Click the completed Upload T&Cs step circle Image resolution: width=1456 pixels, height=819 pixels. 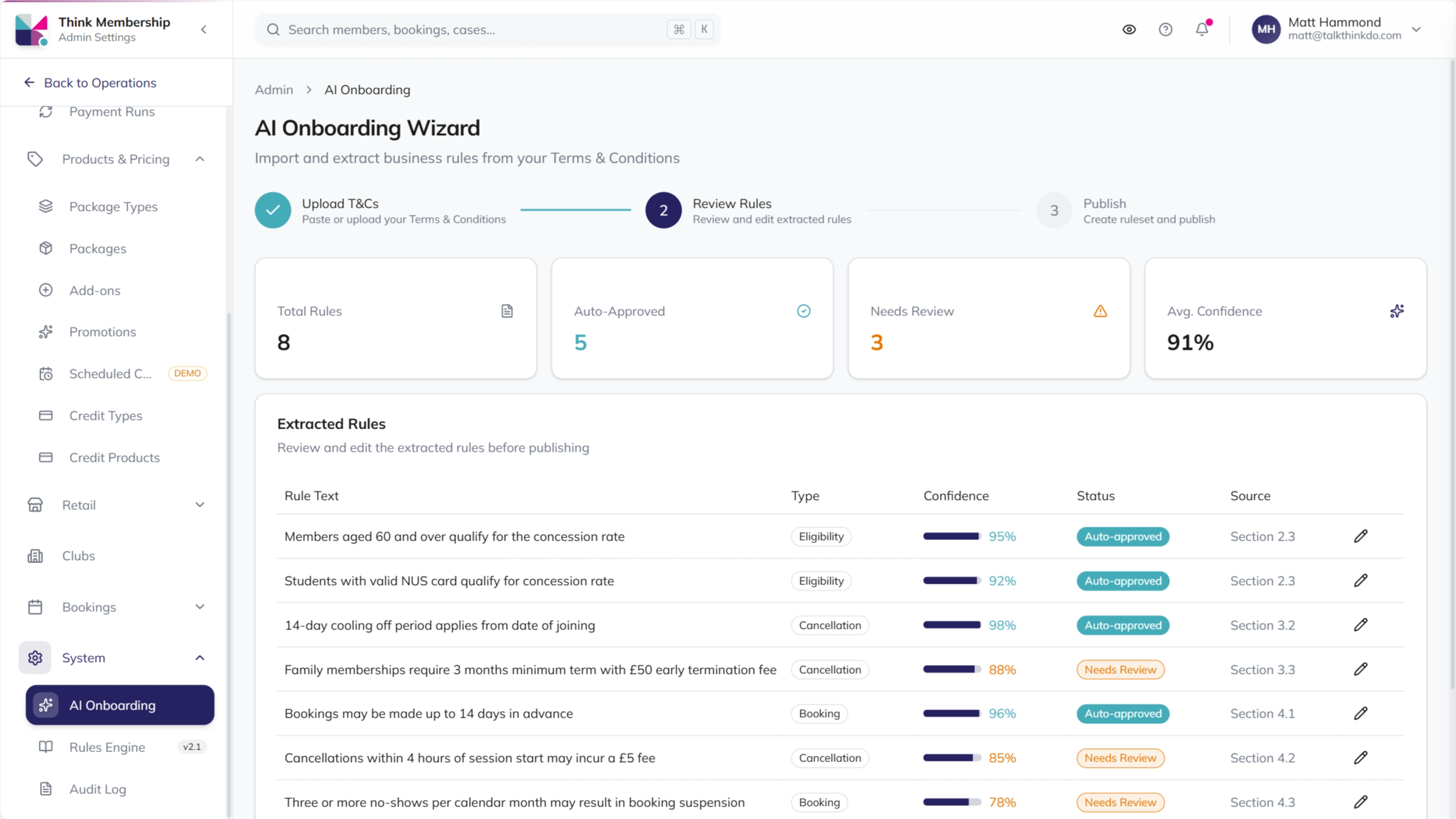[273, 210]
